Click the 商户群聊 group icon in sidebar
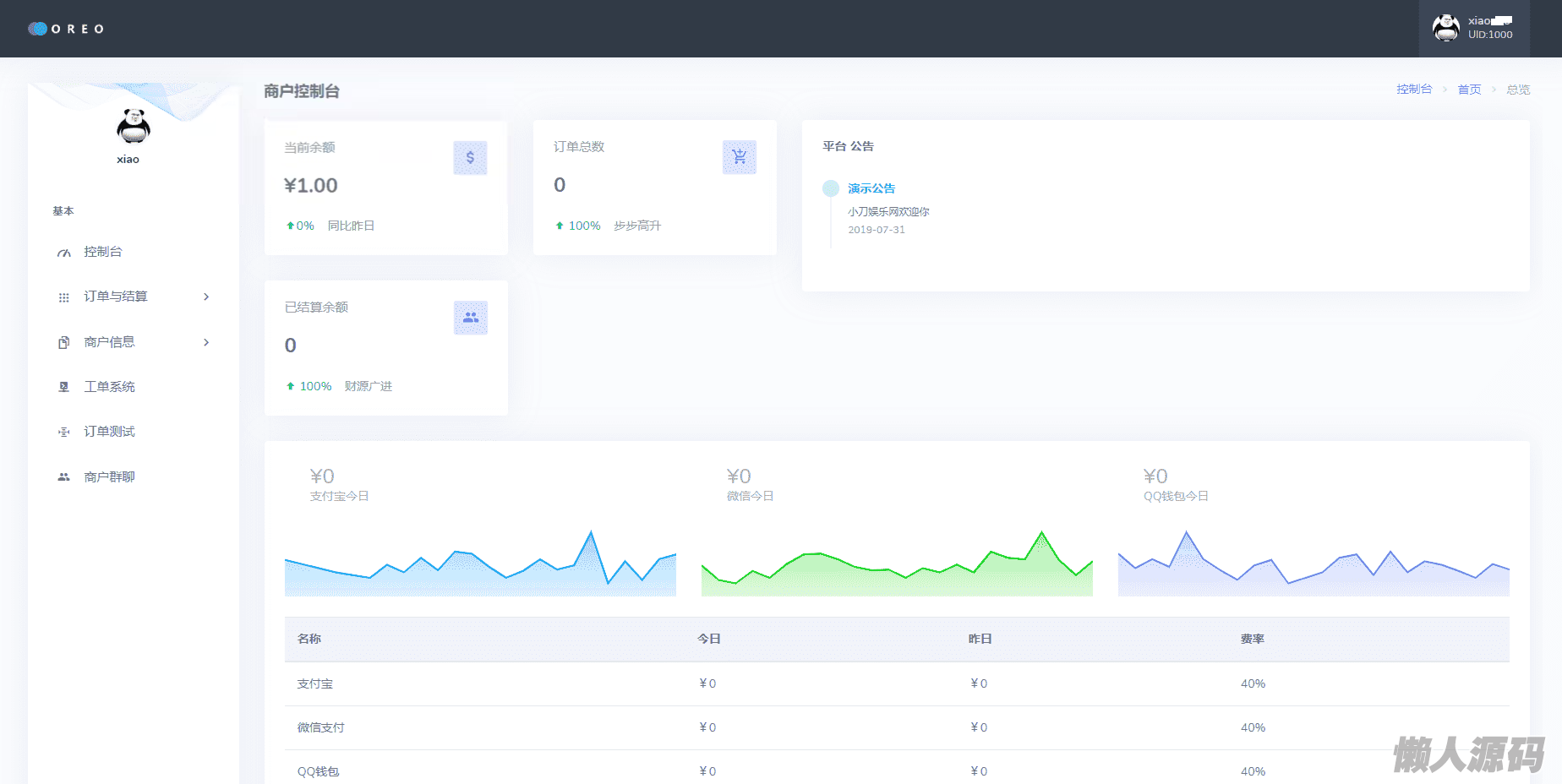 64,477
